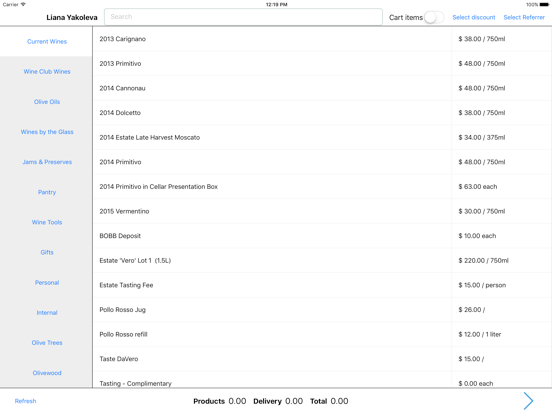Image resolution: width=552 pixels, height=414 pixels.
Task: Open Select Referrer link
Action: 524,17
